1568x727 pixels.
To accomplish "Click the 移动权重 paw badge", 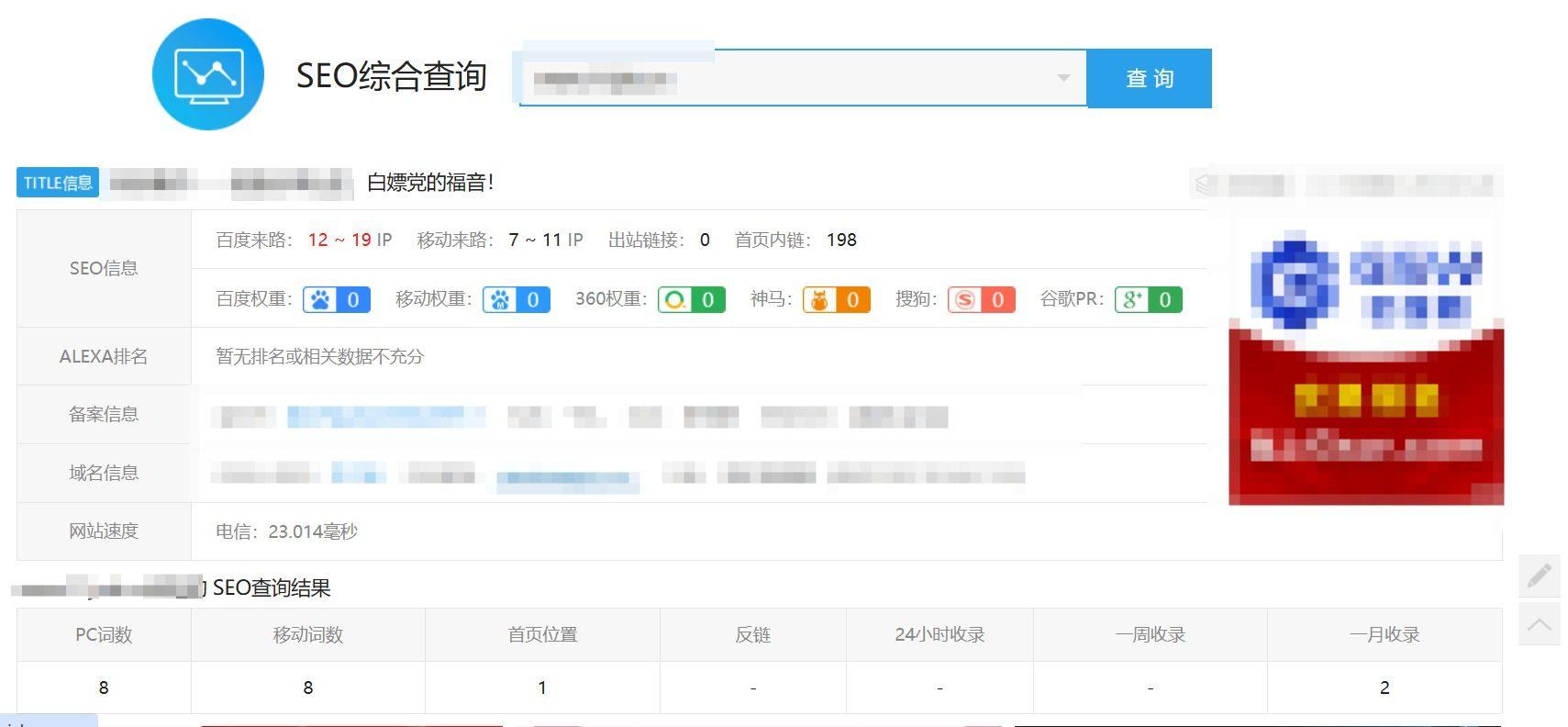I will pyautogui.click(x=517, y=299).
